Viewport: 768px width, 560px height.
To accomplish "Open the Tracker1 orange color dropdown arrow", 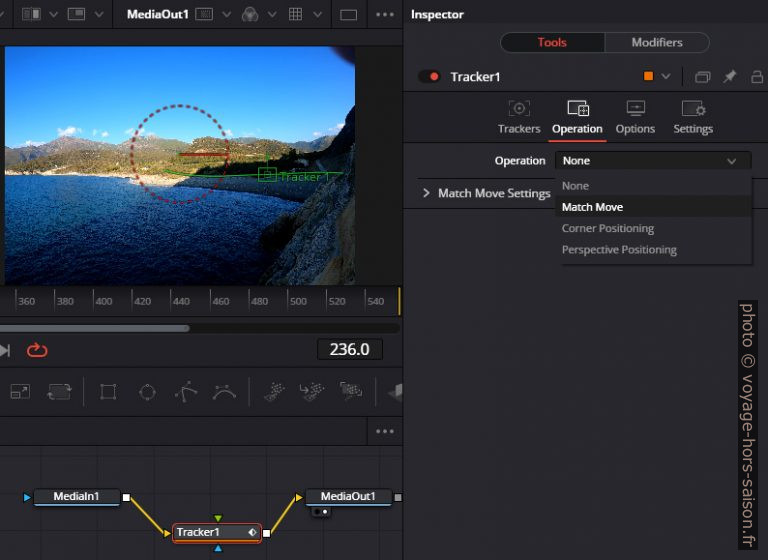I will coord(666,77).
